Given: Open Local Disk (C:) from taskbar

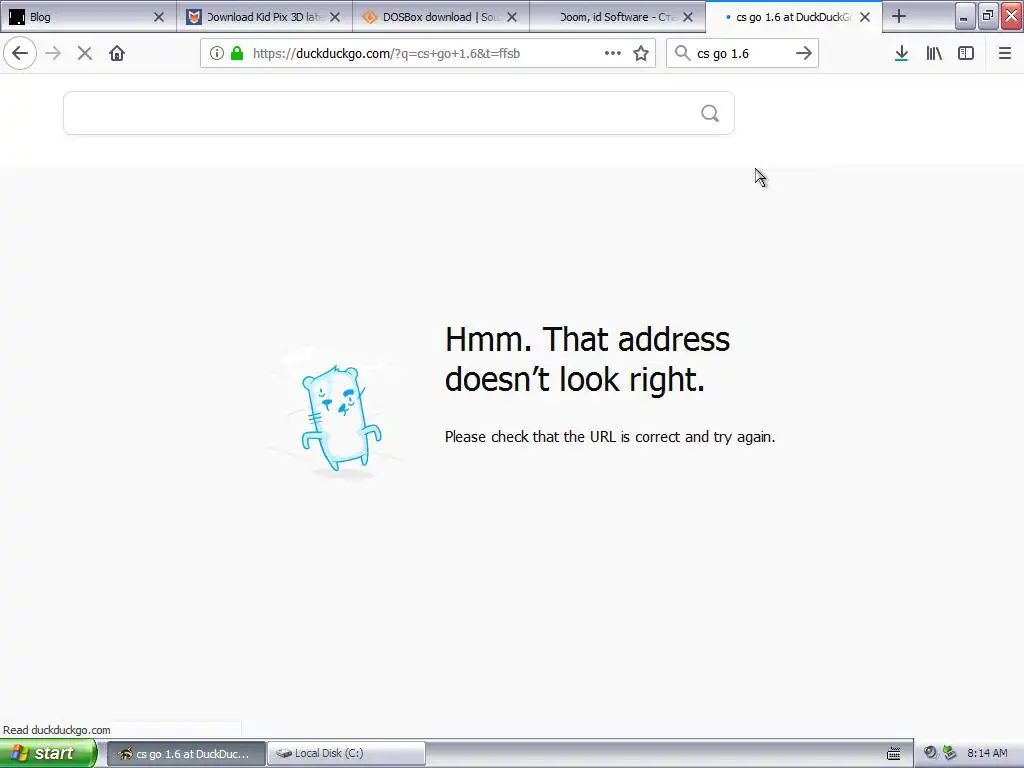Looking at the screenshot, I should [x=346, y=754].
